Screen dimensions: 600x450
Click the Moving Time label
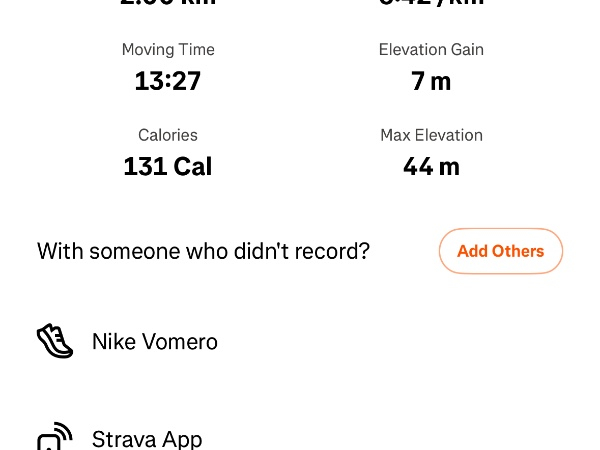pyautogui.click(x=168, y=50)
